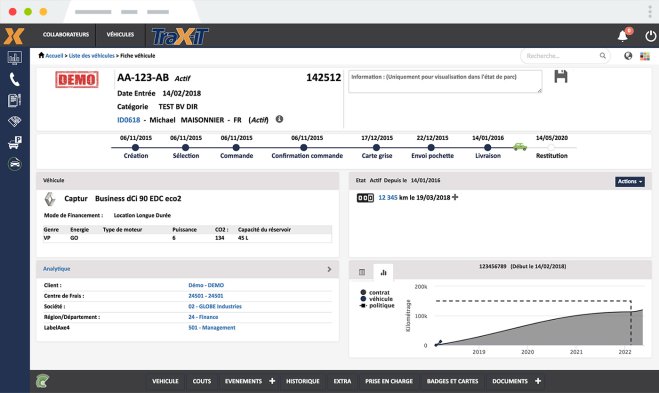Screen dimensions: 659x393
Task: Click the TraXiT X logo icon
Action: point(14,36)
